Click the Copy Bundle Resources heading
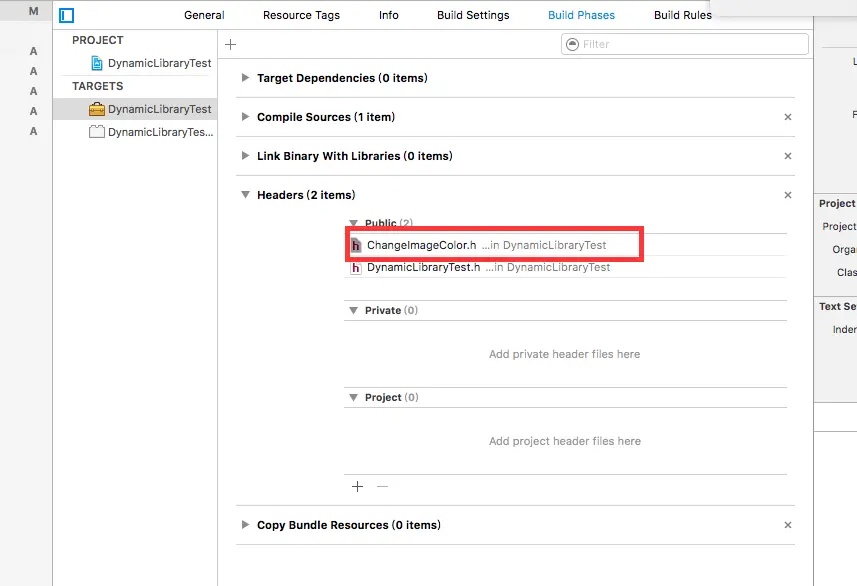Image resolution: width=857 pixels, height=586 pixels. coord(349,525)
